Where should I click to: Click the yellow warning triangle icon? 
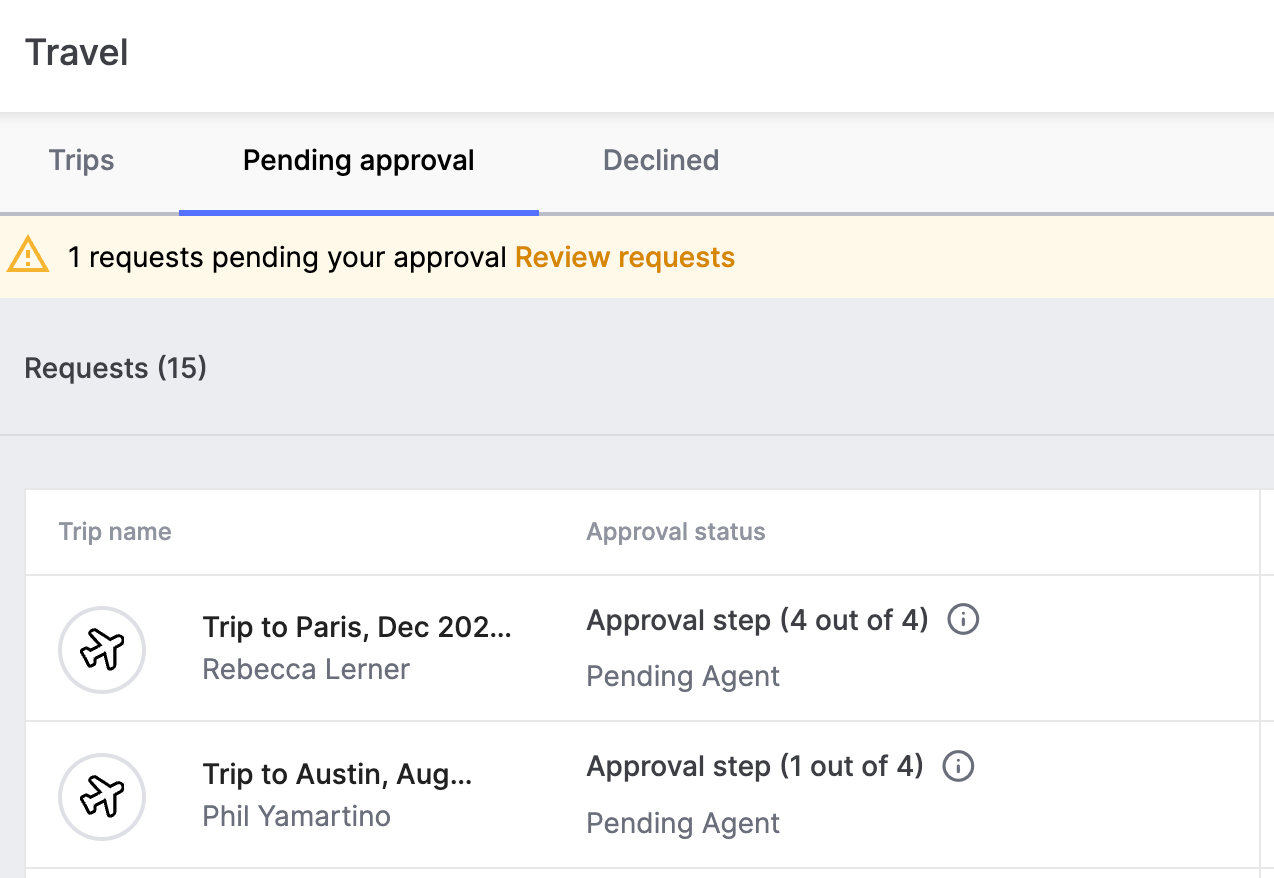(x=28, y=256)
